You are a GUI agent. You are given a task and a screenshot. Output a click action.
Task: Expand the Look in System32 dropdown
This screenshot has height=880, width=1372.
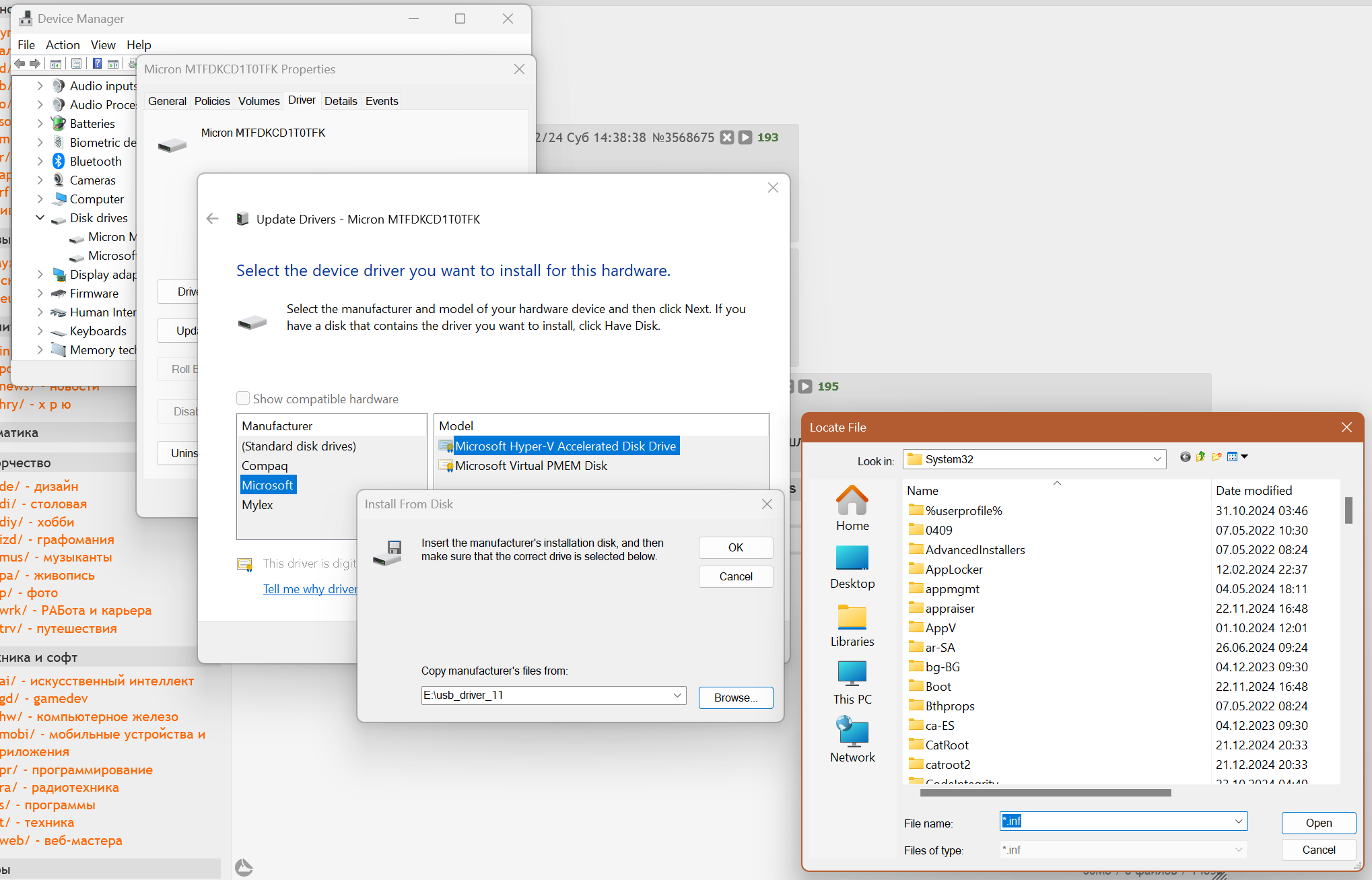(1157, 459)
